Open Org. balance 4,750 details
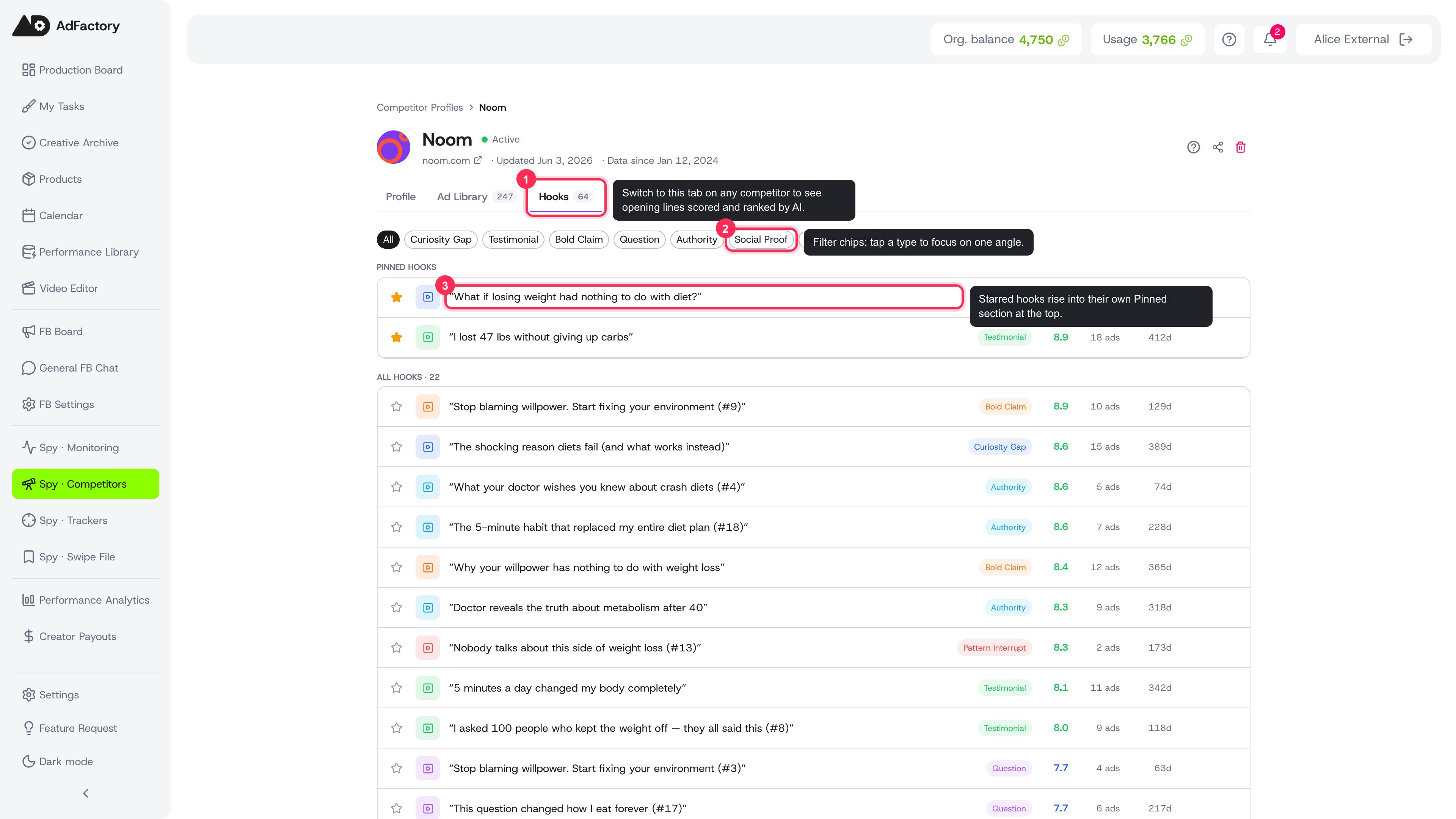This screenshot has width=1456, height=819. [x=1006, y=39]
